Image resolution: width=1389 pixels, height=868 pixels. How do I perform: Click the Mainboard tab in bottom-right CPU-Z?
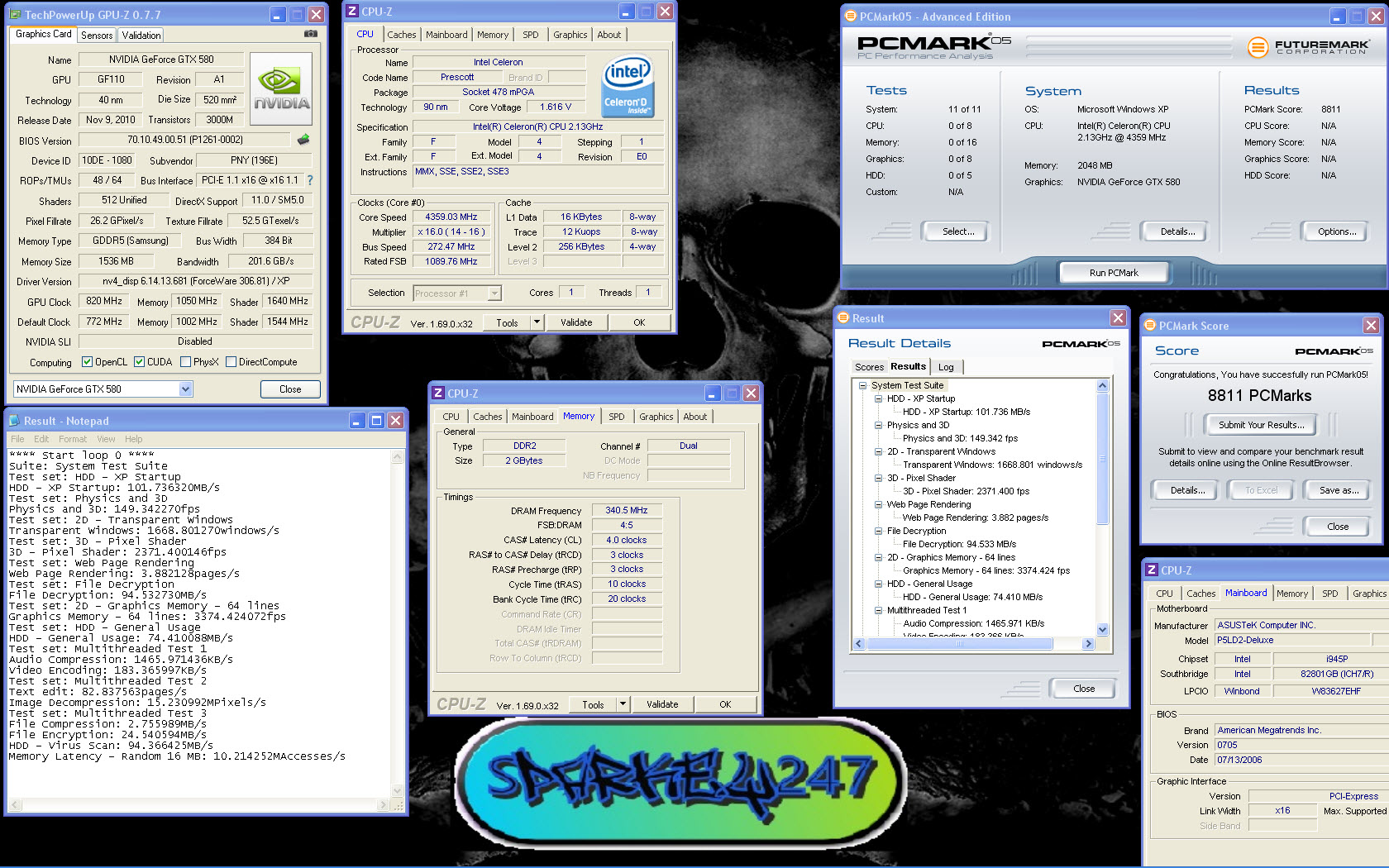point(1246,593)
